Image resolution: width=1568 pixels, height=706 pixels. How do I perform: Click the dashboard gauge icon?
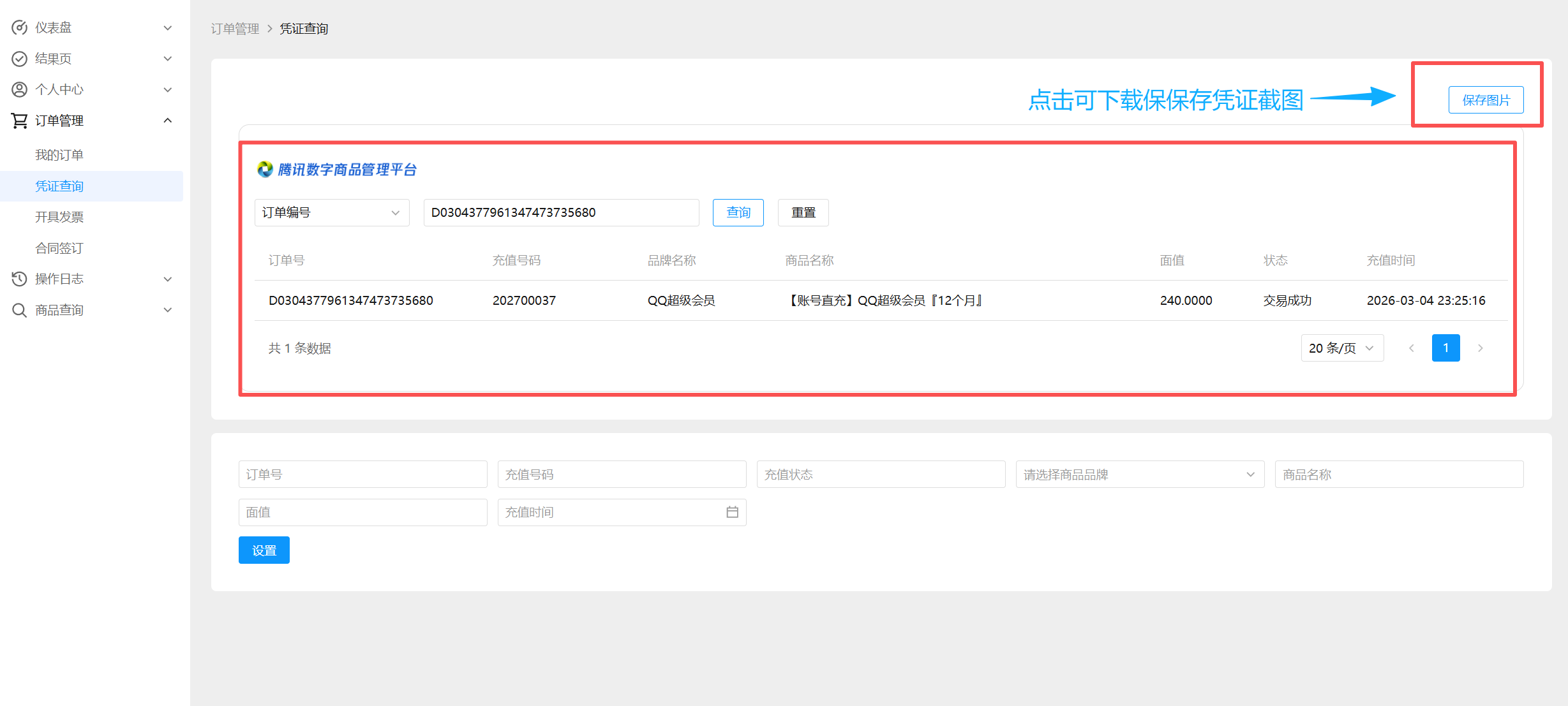click(20, 27)
